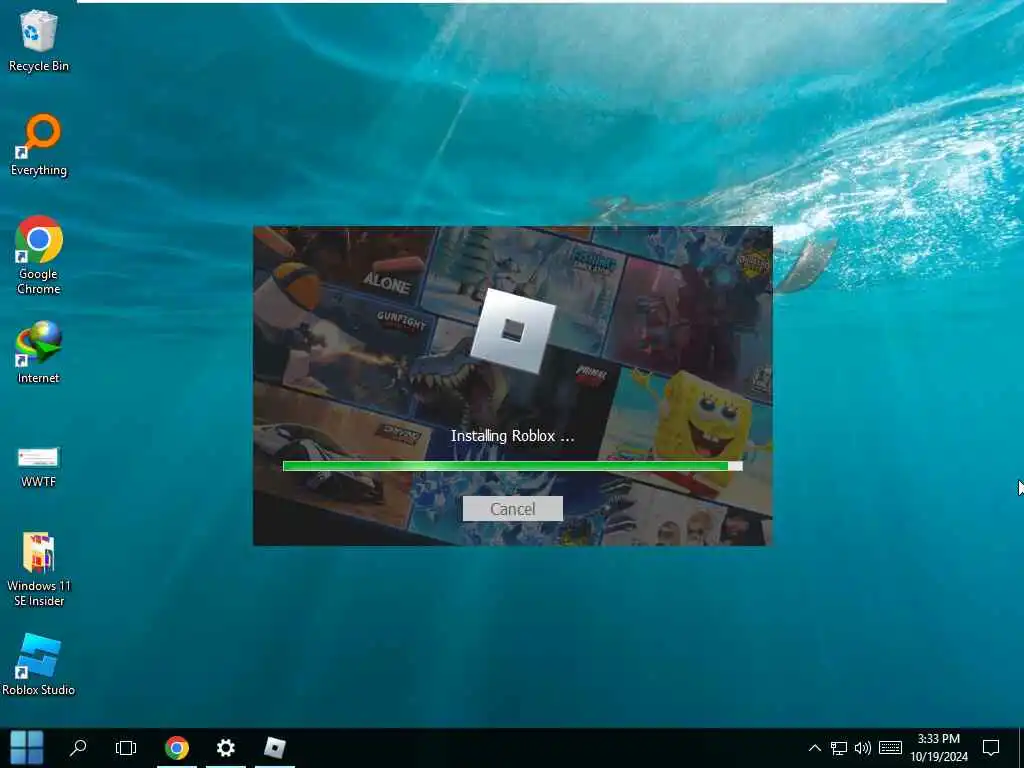Select the Google Chrome desktop shortcut
The height and width of the screenshot is (768, 1024).
click(39, 255)
